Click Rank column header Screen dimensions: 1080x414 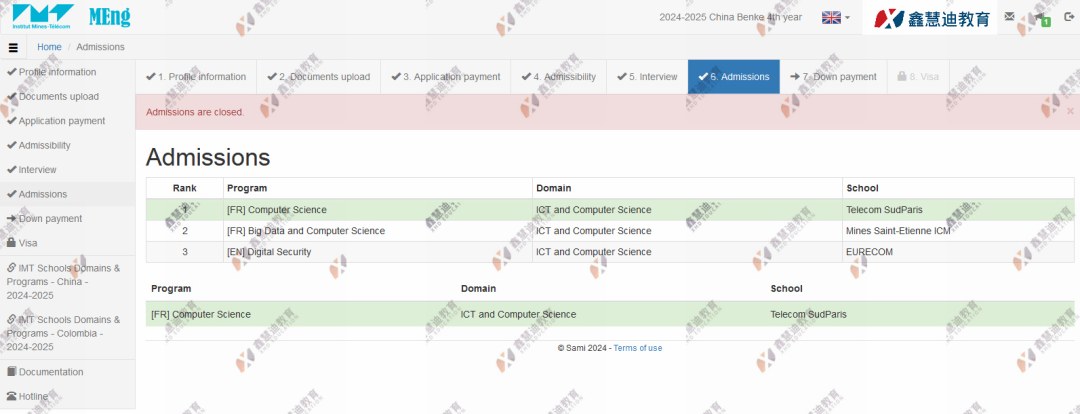[185, 188]
